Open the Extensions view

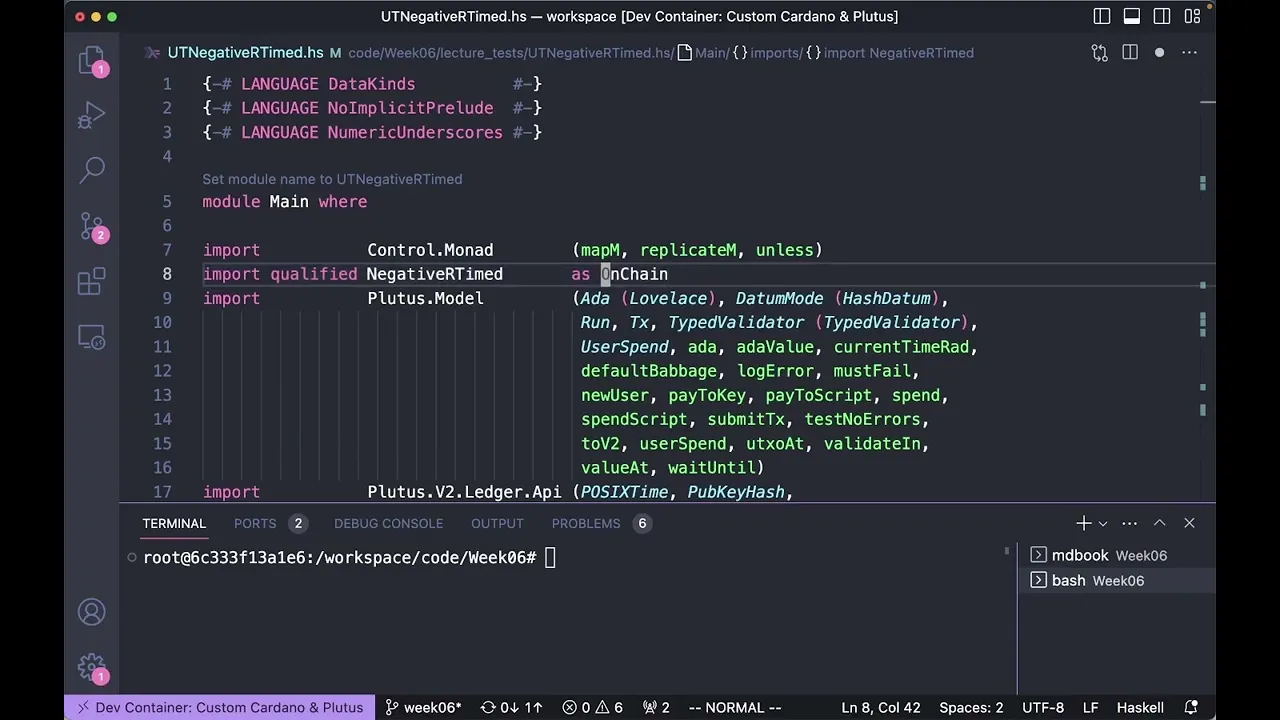[x=92, y=281]
